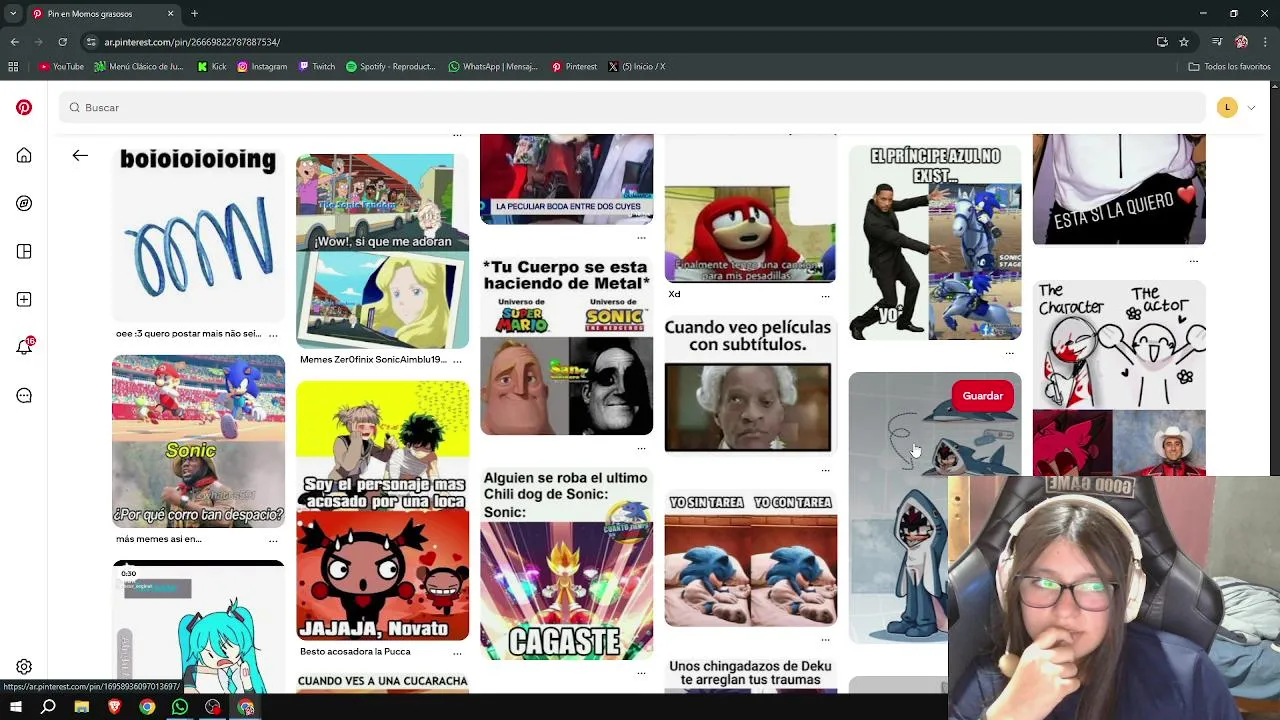Go to the Pinterest Home feed icon

pyautogui.click(x=24, y=155)
